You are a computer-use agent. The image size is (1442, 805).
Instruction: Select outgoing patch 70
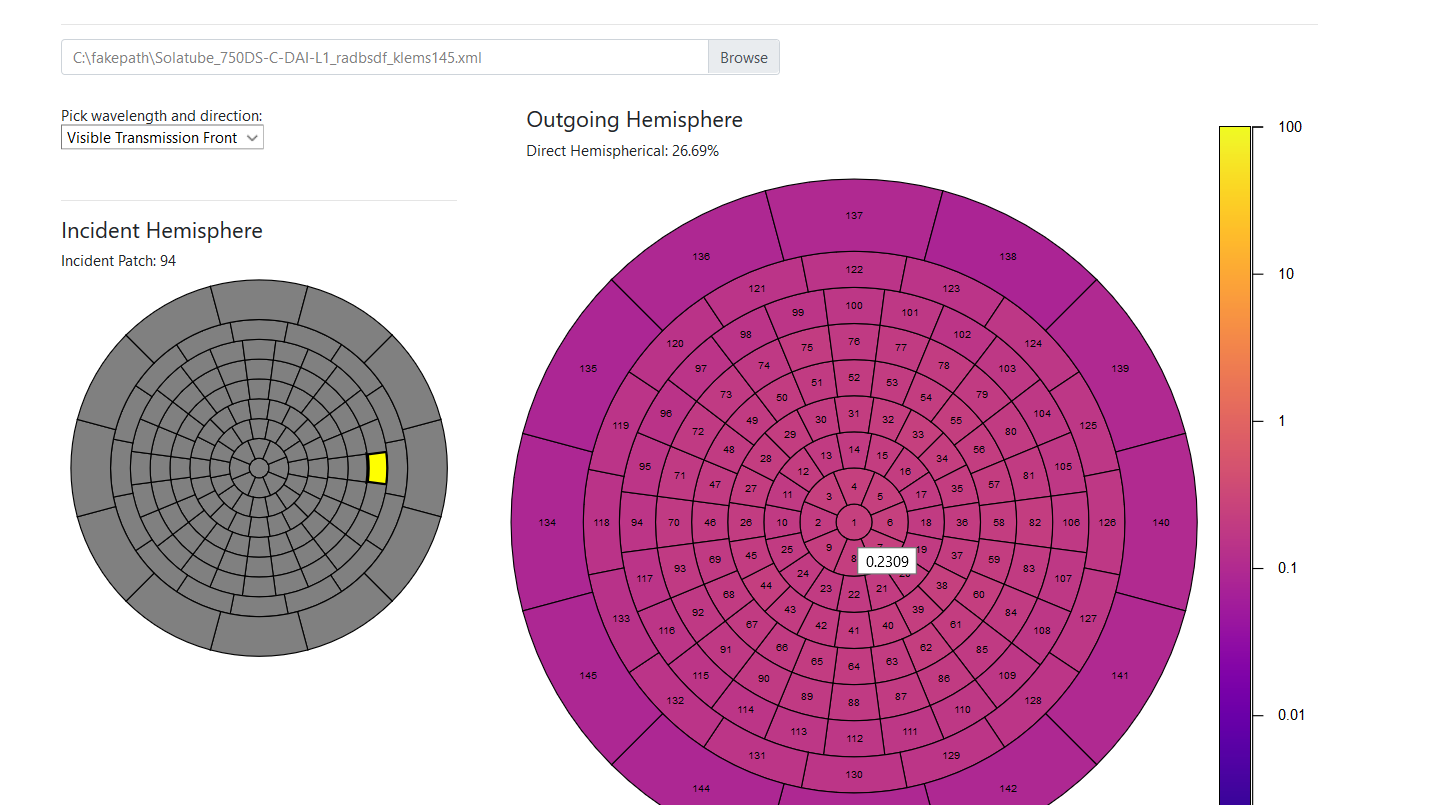point(674,523)
